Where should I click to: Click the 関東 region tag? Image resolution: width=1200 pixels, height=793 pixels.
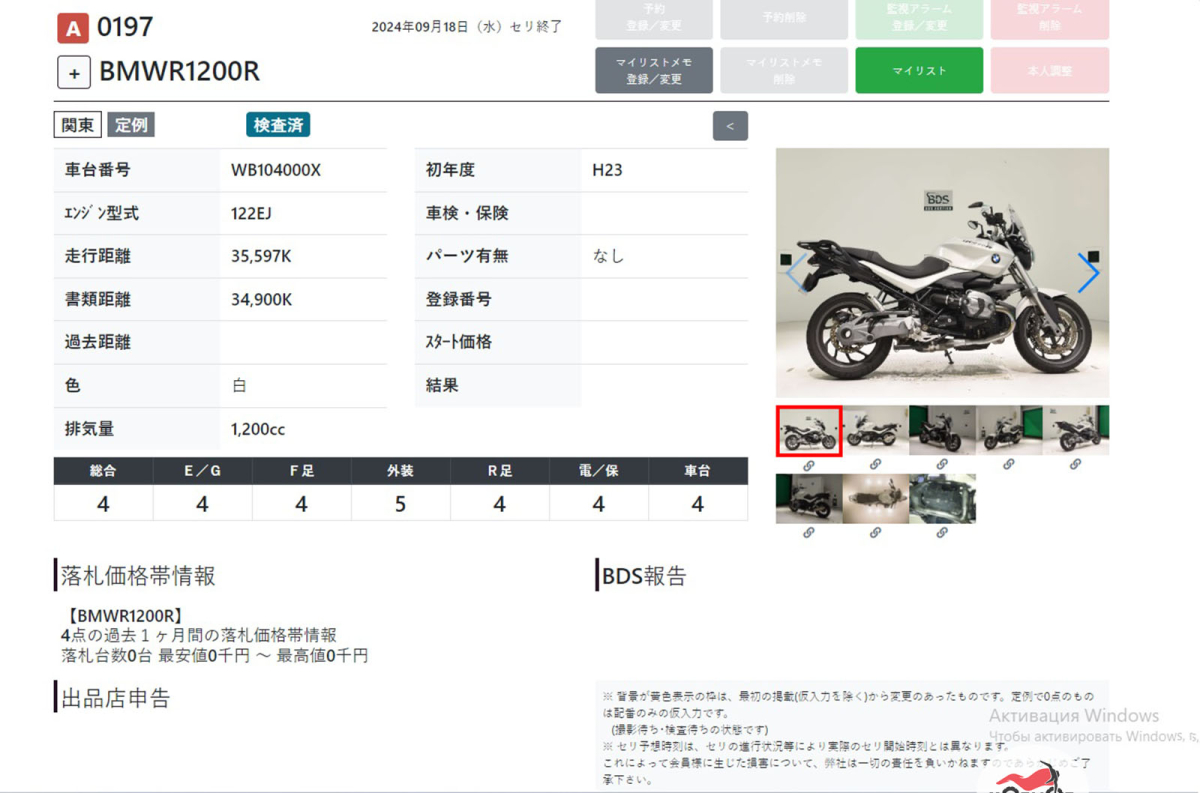78,125
